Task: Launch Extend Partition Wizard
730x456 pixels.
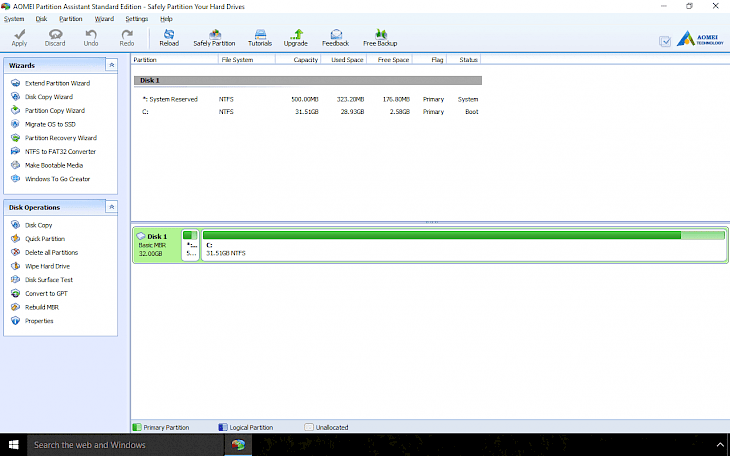Action: (x=57, y=83)
